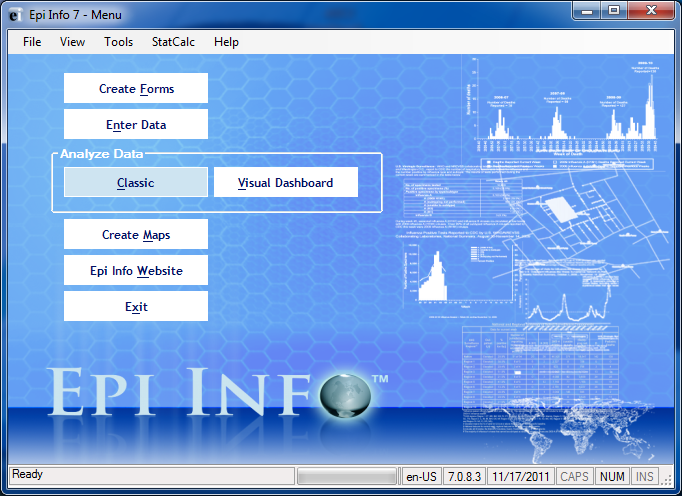
Task: Click the Epi Info app icon in title bar
Action: tap(16, 14)
